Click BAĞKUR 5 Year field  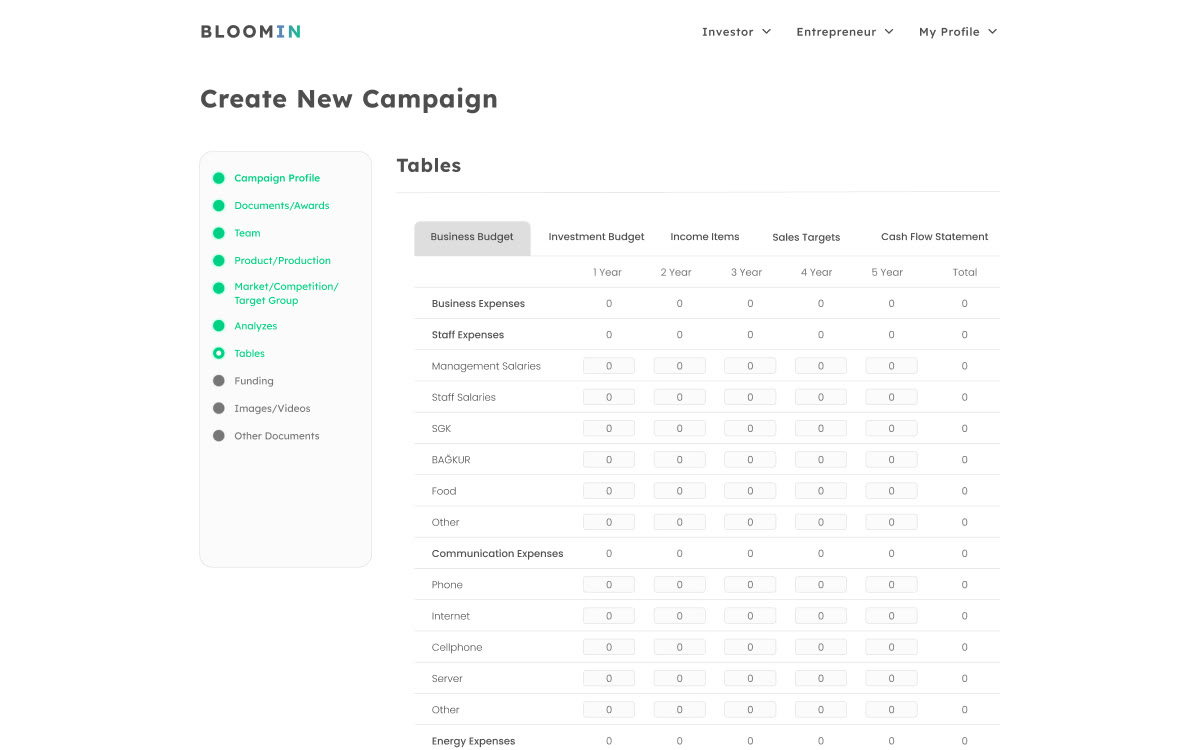click(892, 460)
